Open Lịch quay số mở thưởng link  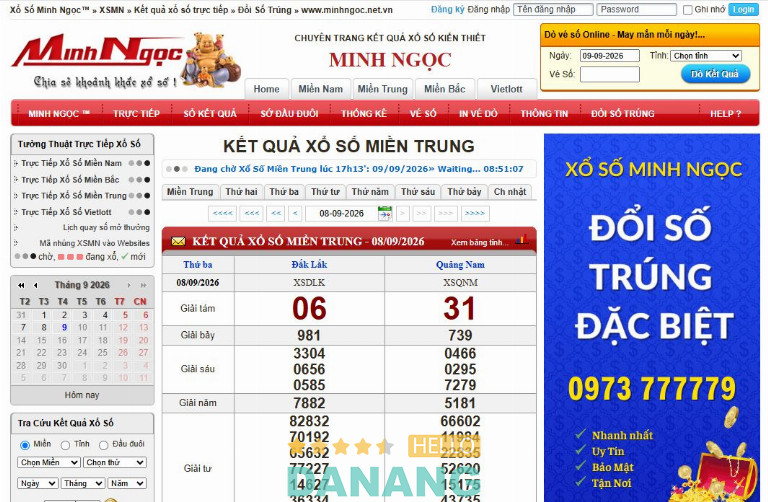(x=106, y=227)
